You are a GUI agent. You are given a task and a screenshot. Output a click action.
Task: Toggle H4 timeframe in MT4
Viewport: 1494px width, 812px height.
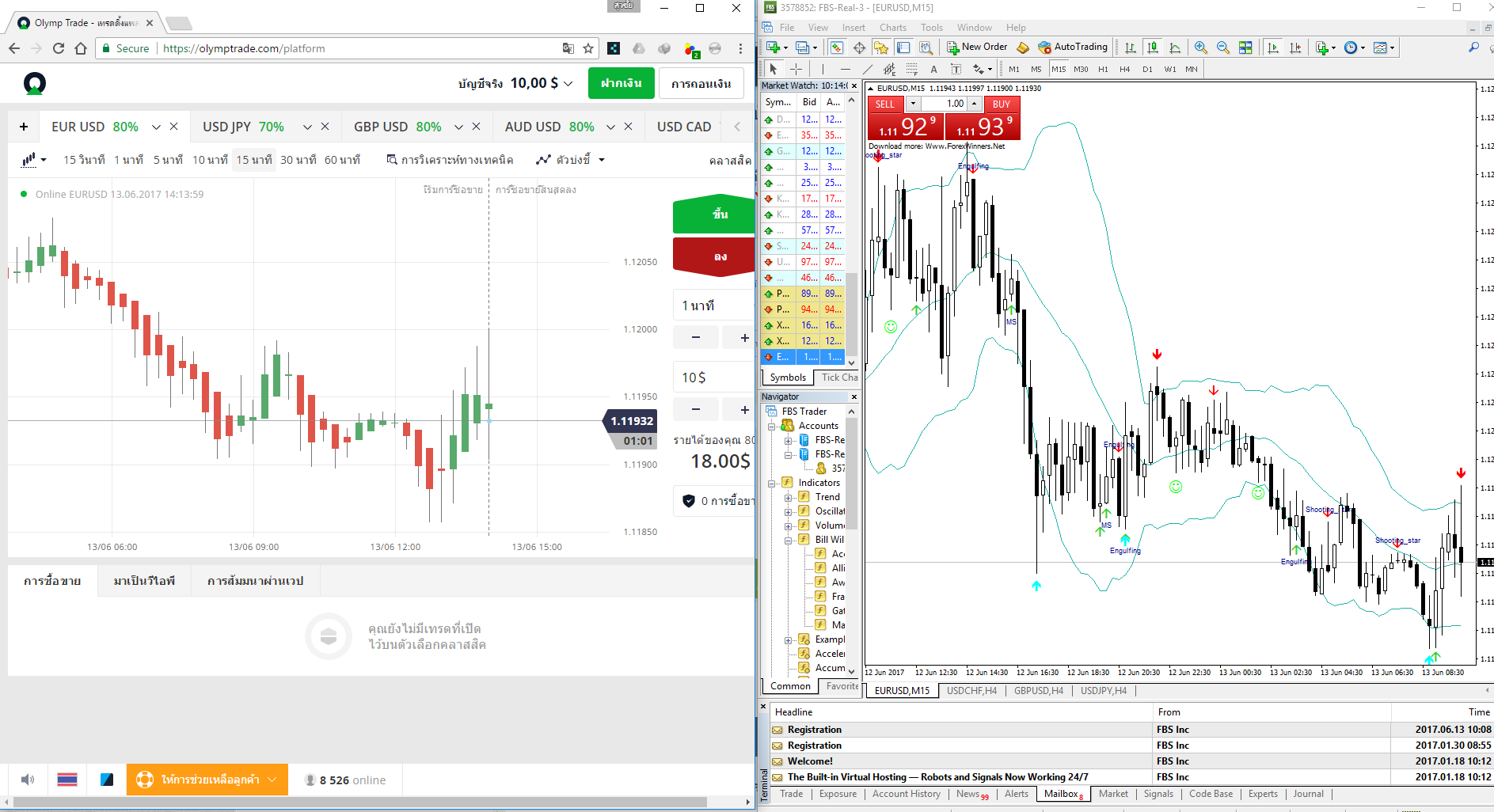click(1125, 69)
